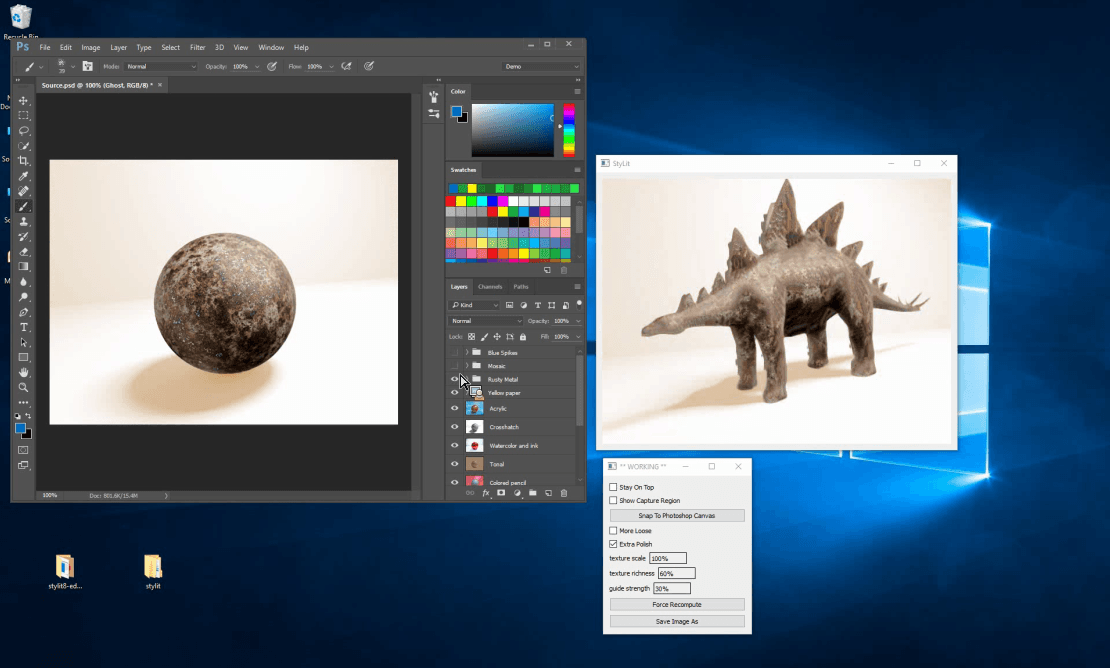1110x668 pixels.
Task: Select the Rectangular Marquee tool
Action: [x=23, y=115]
